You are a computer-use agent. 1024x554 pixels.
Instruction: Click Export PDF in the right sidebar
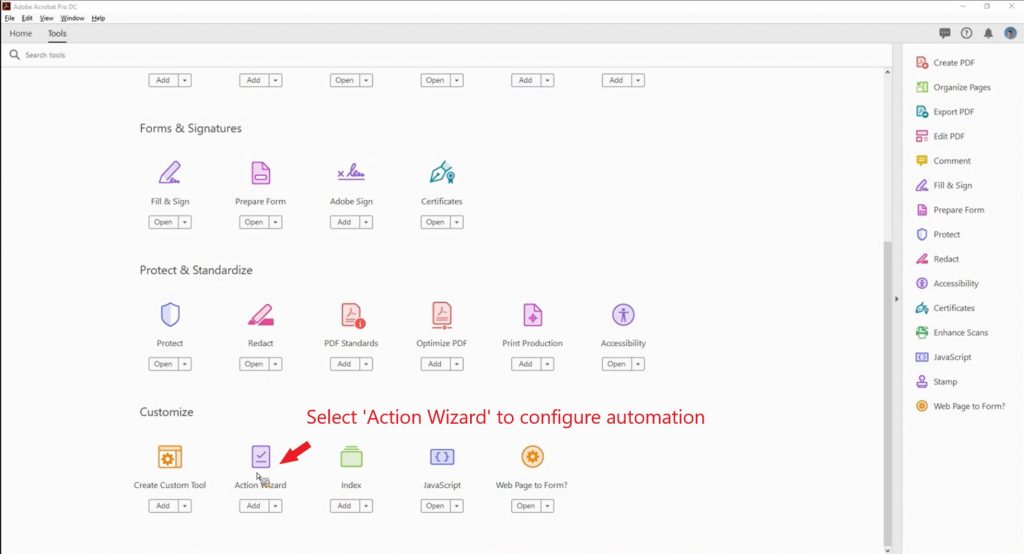(945, 112)
